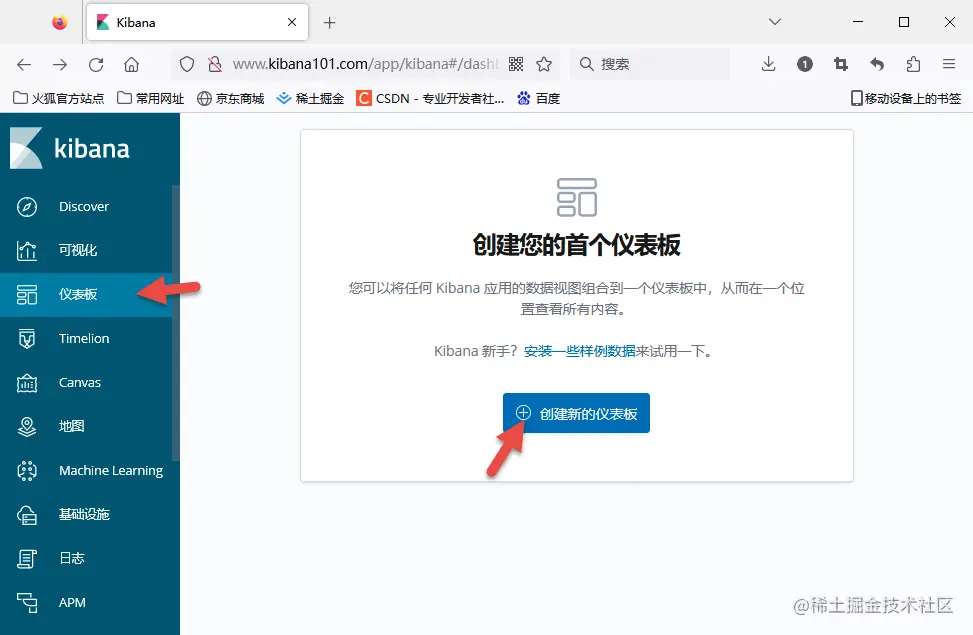Select the Canvas menu label
This screenshot has width=973, height=635.
point(80,383)
